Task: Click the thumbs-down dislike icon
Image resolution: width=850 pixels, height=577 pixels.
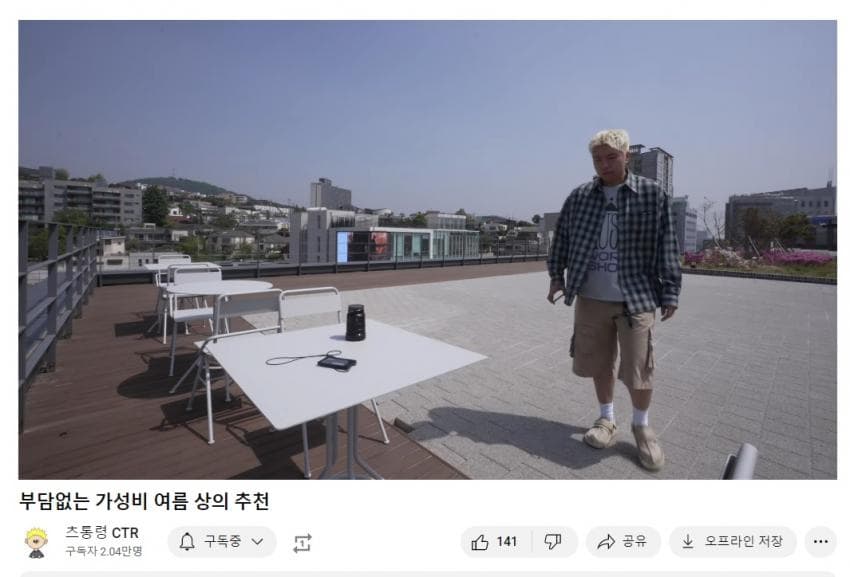Action: (552, 541)
